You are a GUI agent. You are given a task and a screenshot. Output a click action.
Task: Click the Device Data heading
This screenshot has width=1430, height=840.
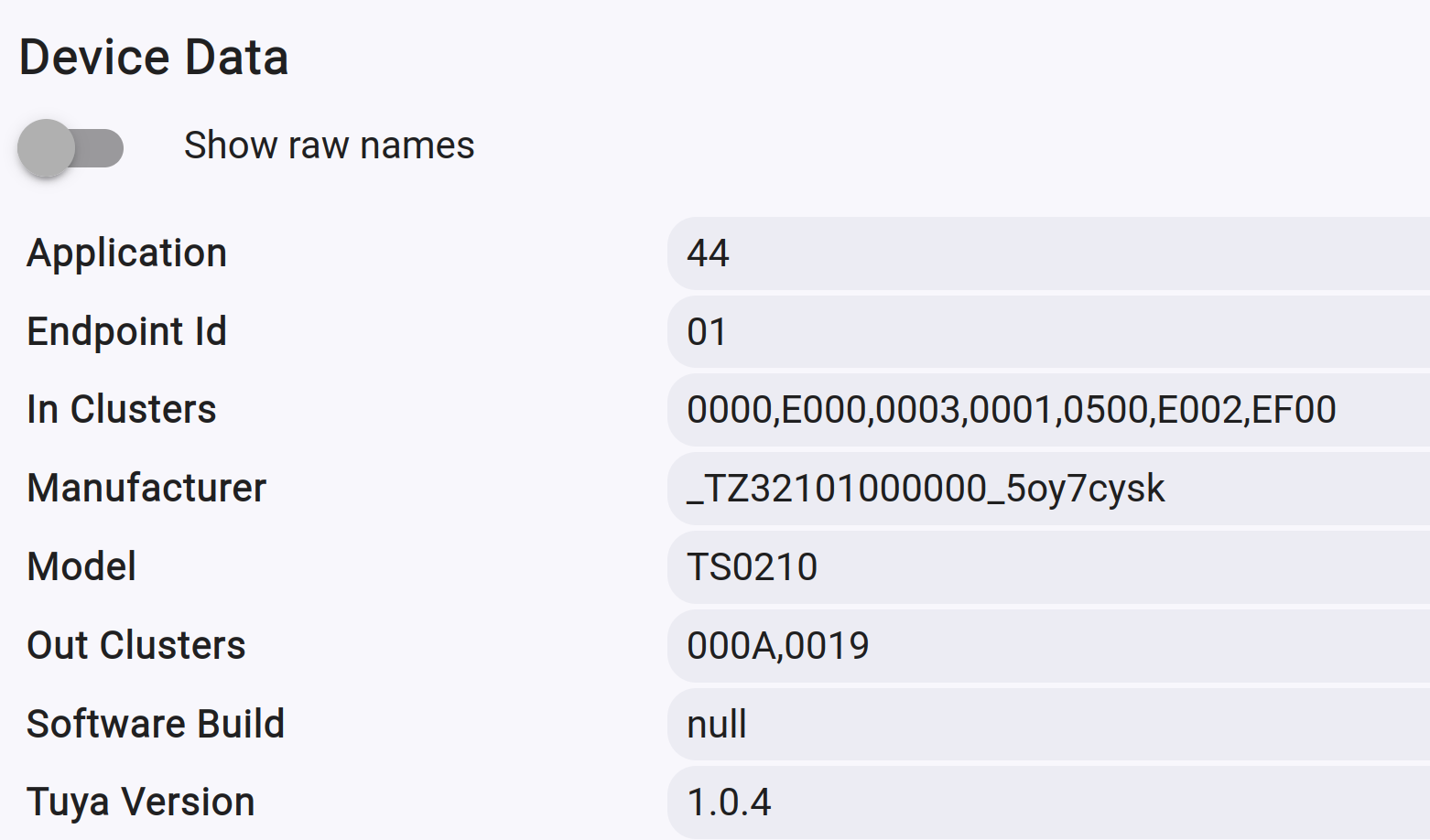coord(154,58)
